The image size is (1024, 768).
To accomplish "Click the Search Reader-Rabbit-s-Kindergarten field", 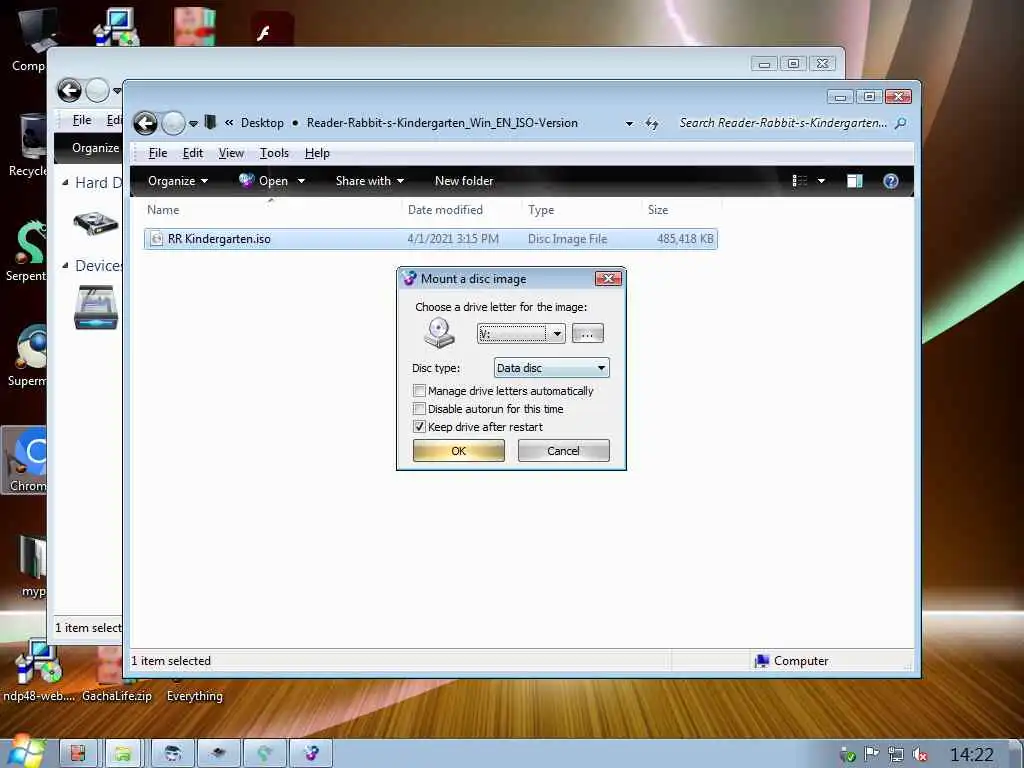I will point(783,123).
